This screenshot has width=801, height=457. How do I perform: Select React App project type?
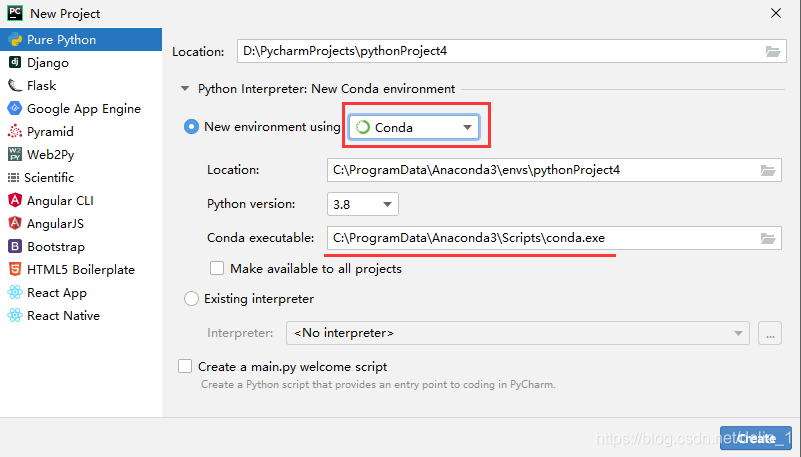[x=81, y=293]
